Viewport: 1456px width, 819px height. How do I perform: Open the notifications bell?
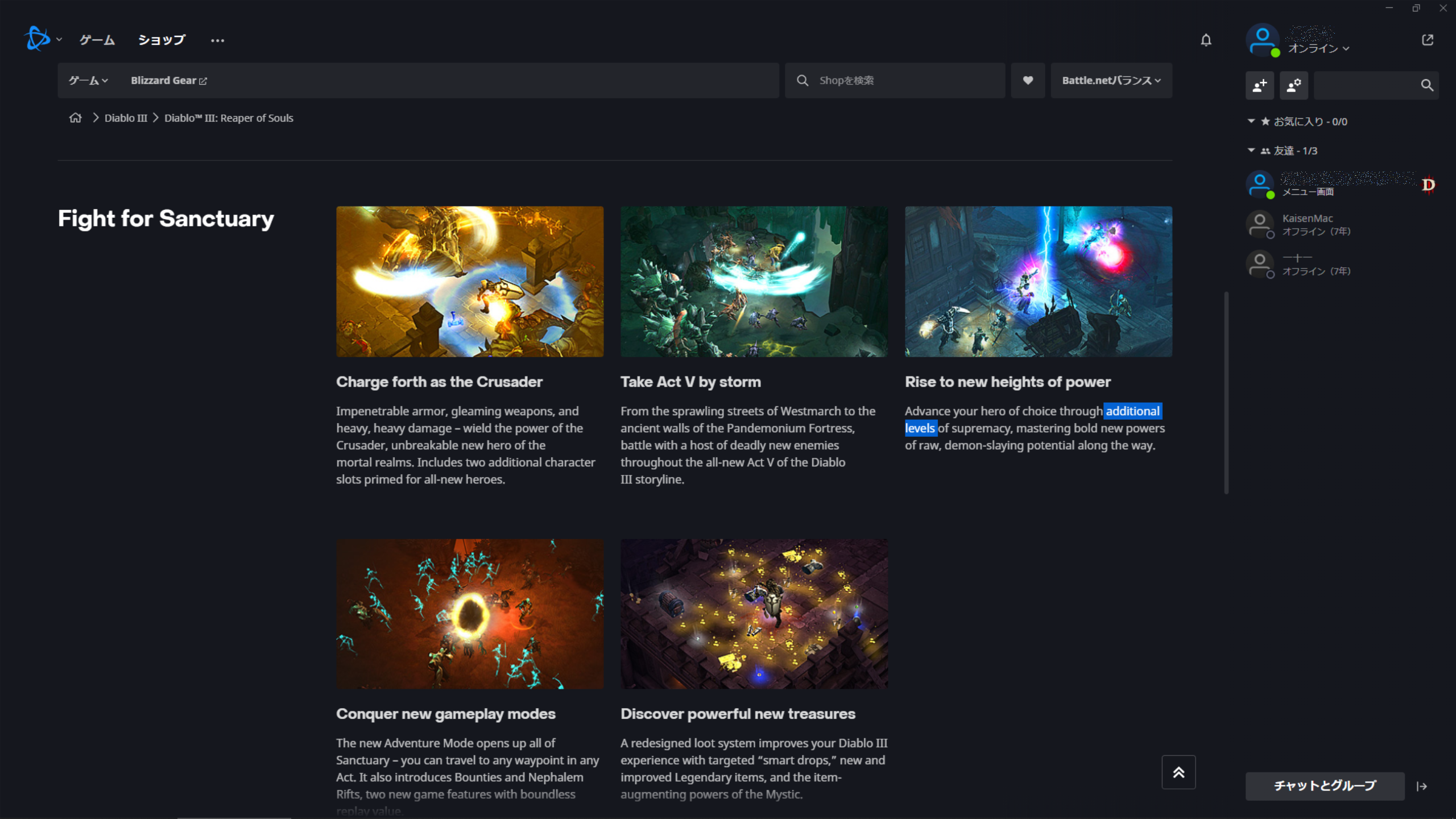[1206, 40]
